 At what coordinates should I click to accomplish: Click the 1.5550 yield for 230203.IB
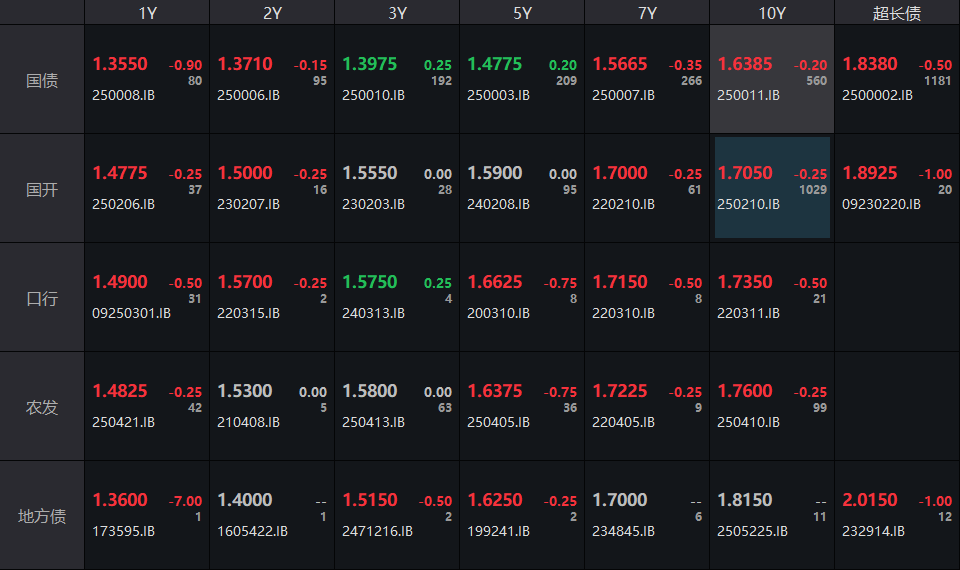click(x=370, y=173)
